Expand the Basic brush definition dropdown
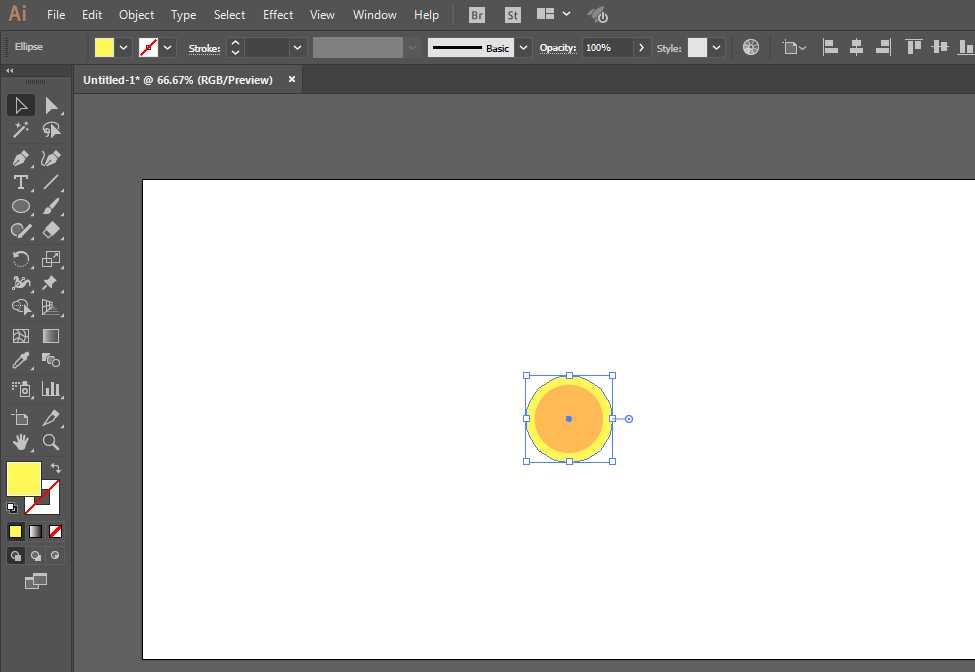This screenshot has width=975, height=672. click(524, 47)
